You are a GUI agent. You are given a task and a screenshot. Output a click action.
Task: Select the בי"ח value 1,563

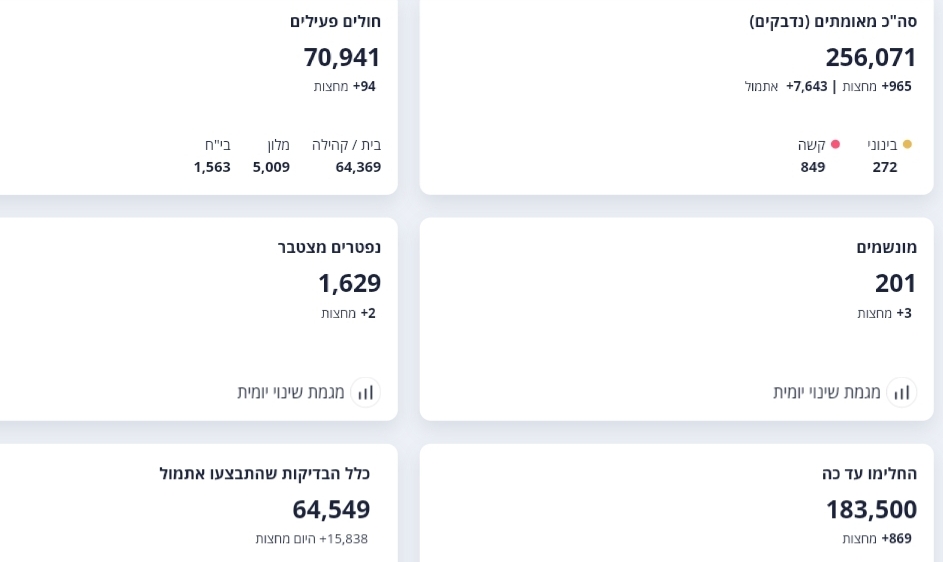coord(212,167)
